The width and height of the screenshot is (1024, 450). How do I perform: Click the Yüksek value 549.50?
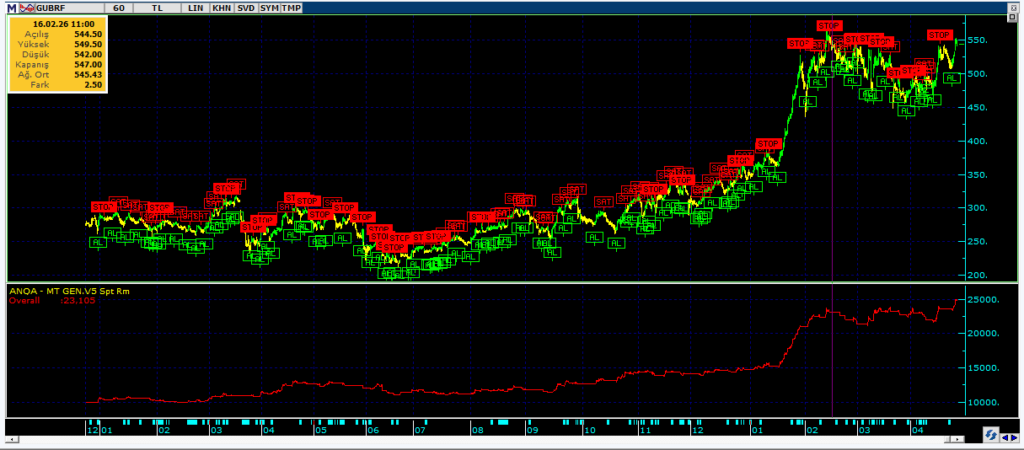tap(88, 44)
